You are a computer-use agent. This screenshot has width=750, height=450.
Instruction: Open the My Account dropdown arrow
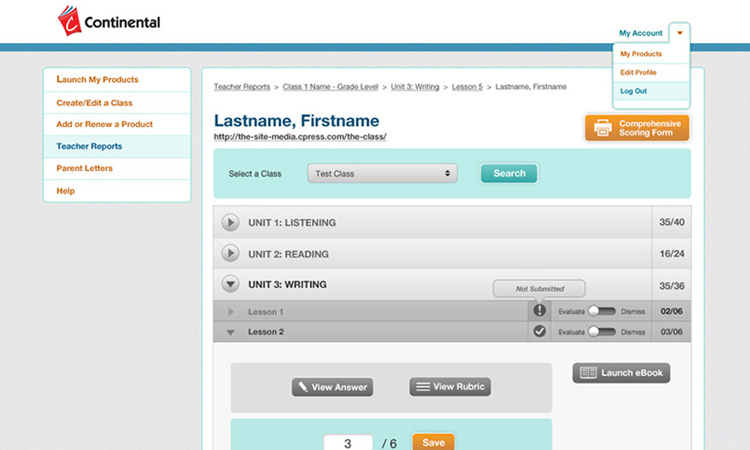679,33
